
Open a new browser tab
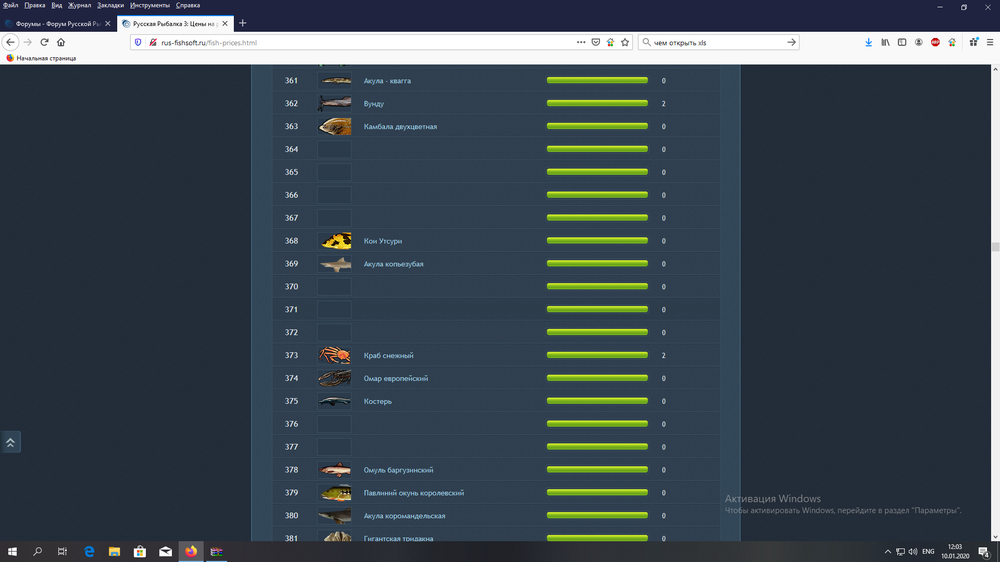[x=242, y=23]
